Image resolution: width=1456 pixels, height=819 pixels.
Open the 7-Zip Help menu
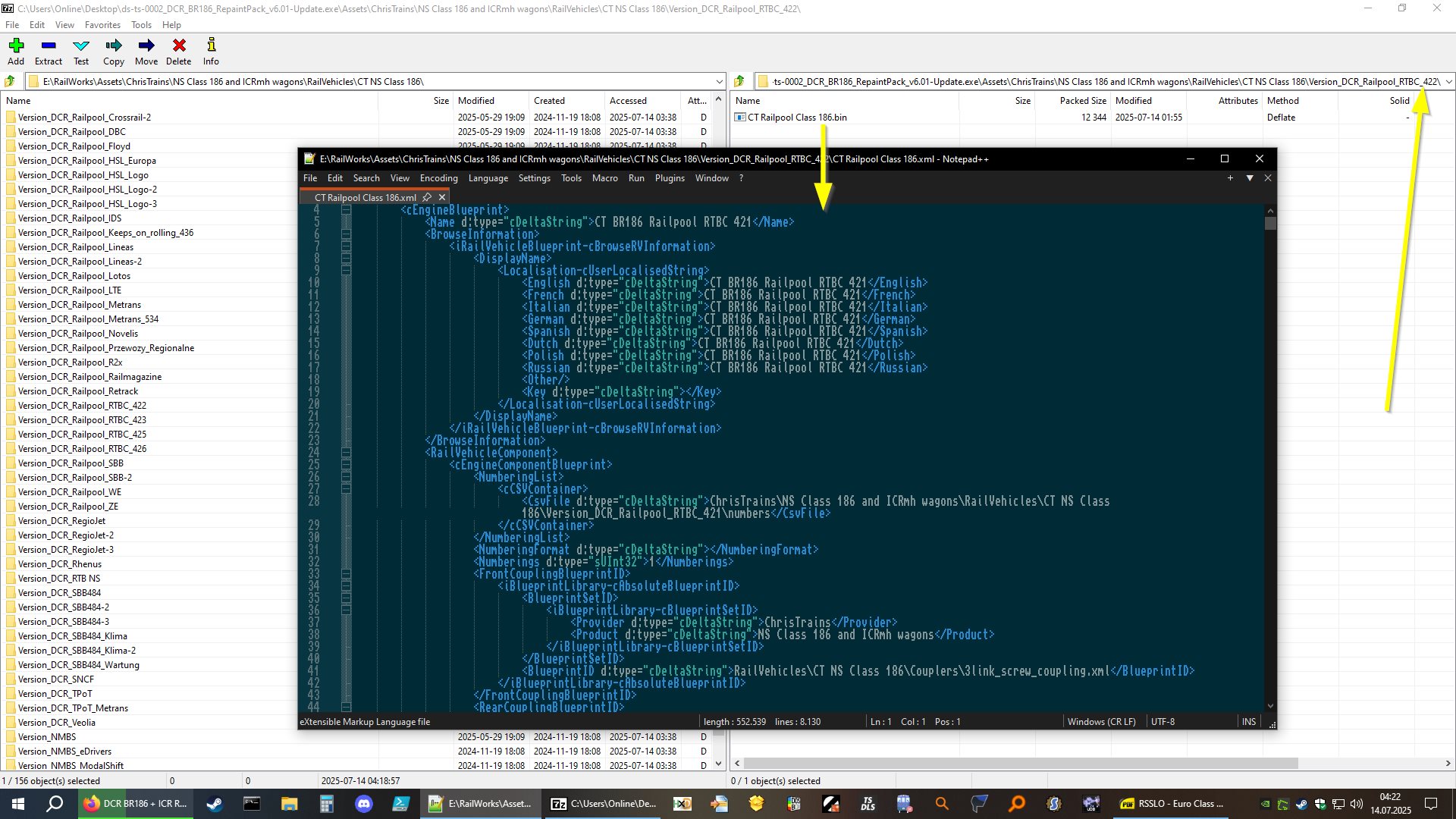(x=171, y=24)
